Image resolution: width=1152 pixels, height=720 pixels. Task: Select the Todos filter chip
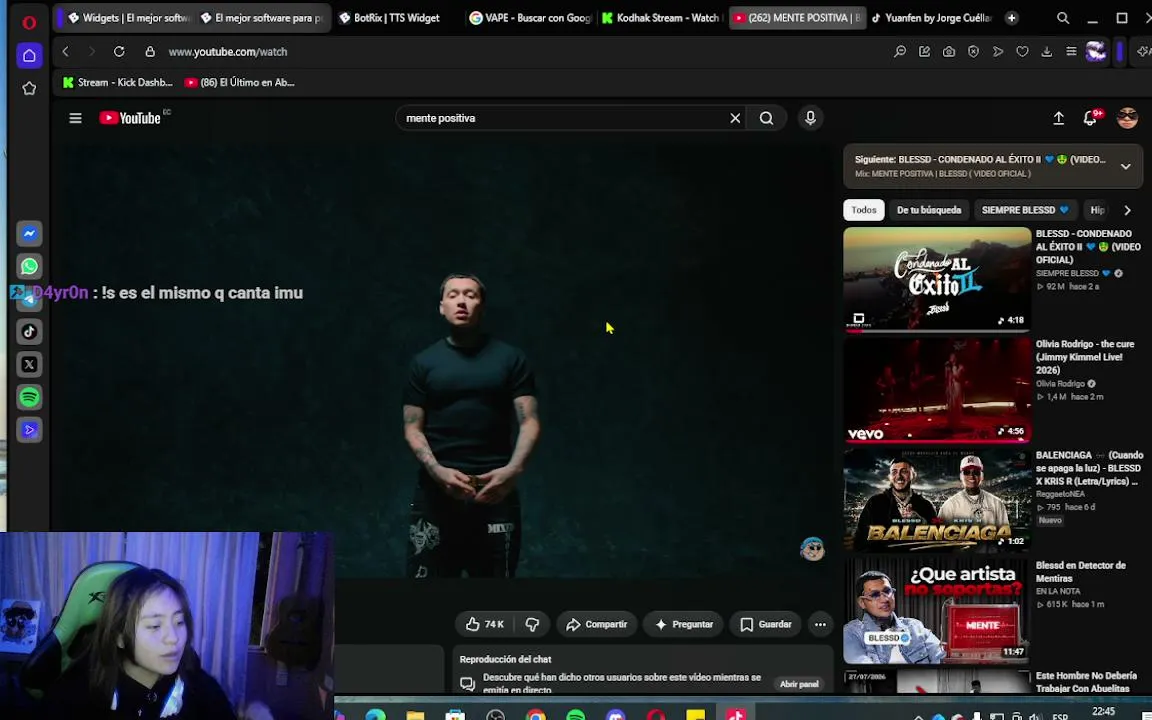pos(863,209)
